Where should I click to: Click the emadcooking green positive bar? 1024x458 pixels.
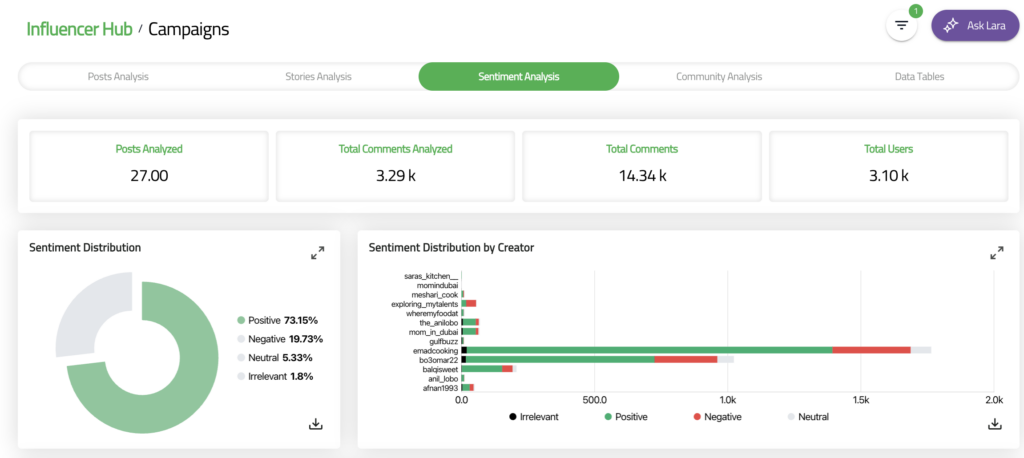[650, 349]
